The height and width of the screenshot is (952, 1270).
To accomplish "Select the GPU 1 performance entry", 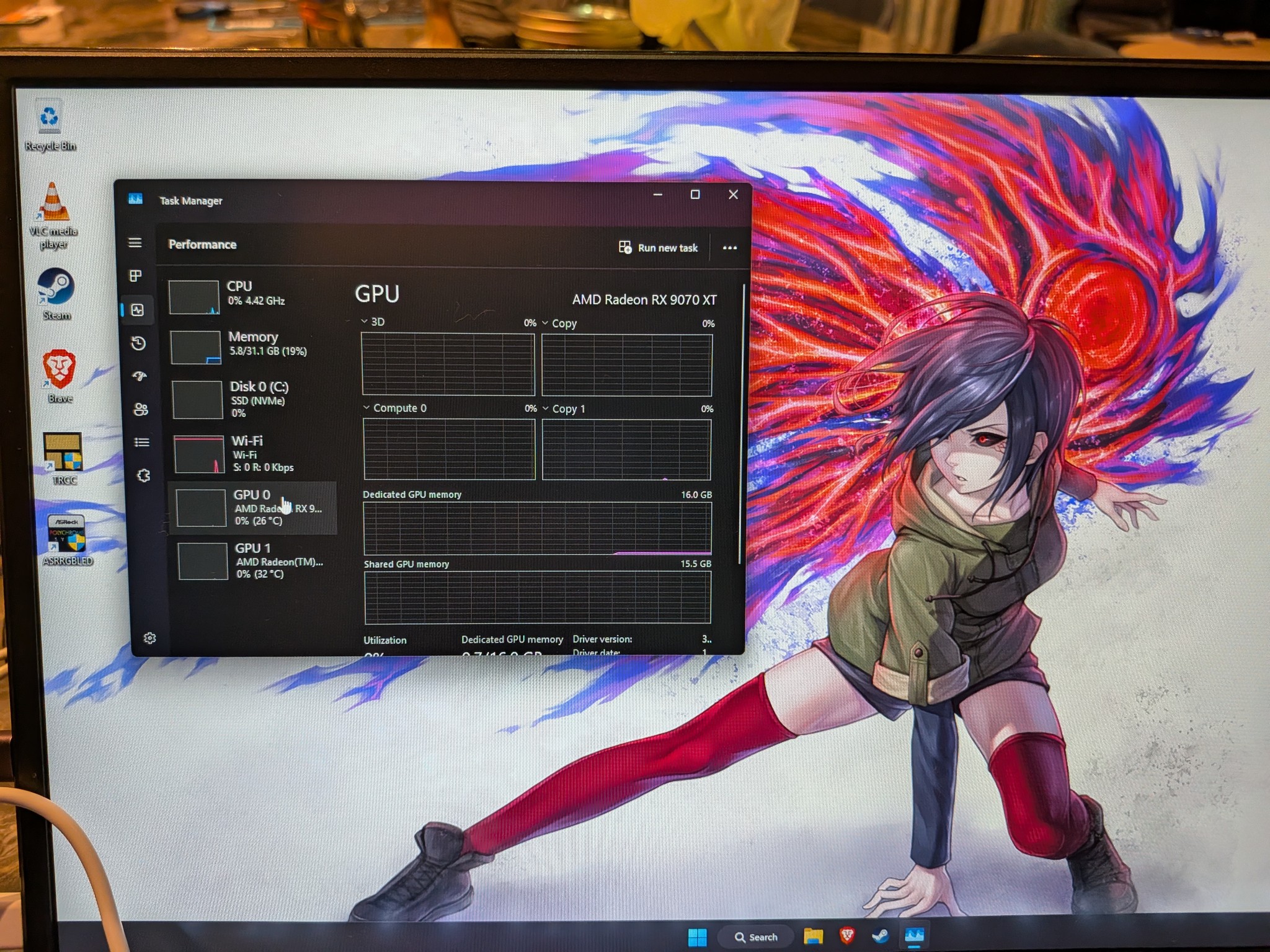I will tap(255, 561).
